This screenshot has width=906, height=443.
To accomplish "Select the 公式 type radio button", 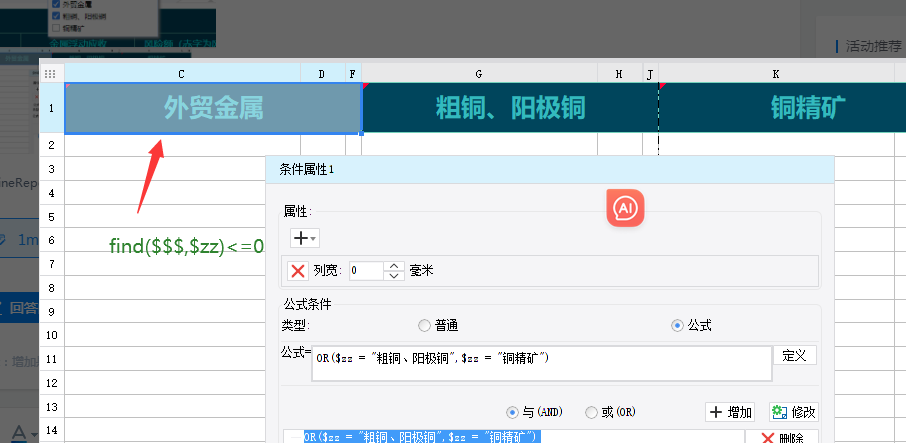I will [x=678, y=325].
